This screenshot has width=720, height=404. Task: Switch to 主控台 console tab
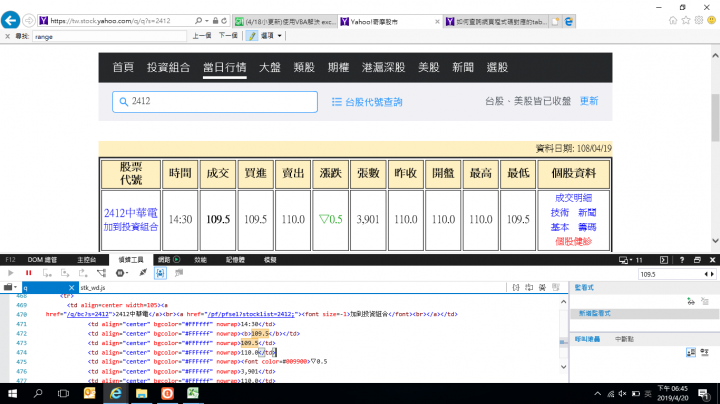[86, 260]
